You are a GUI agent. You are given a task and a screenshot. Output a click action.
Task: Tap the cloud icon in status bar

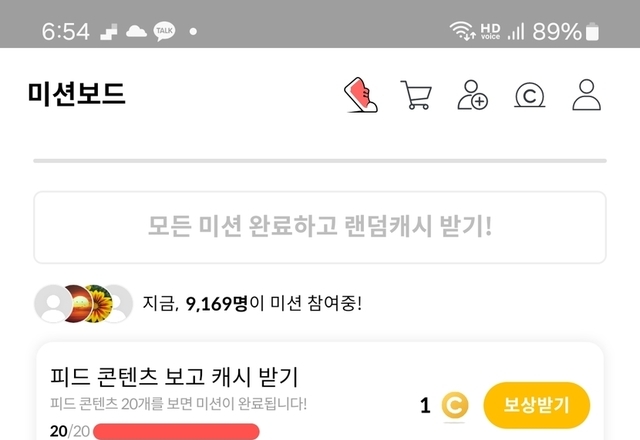pyautogui.click(x=136, y=31)
